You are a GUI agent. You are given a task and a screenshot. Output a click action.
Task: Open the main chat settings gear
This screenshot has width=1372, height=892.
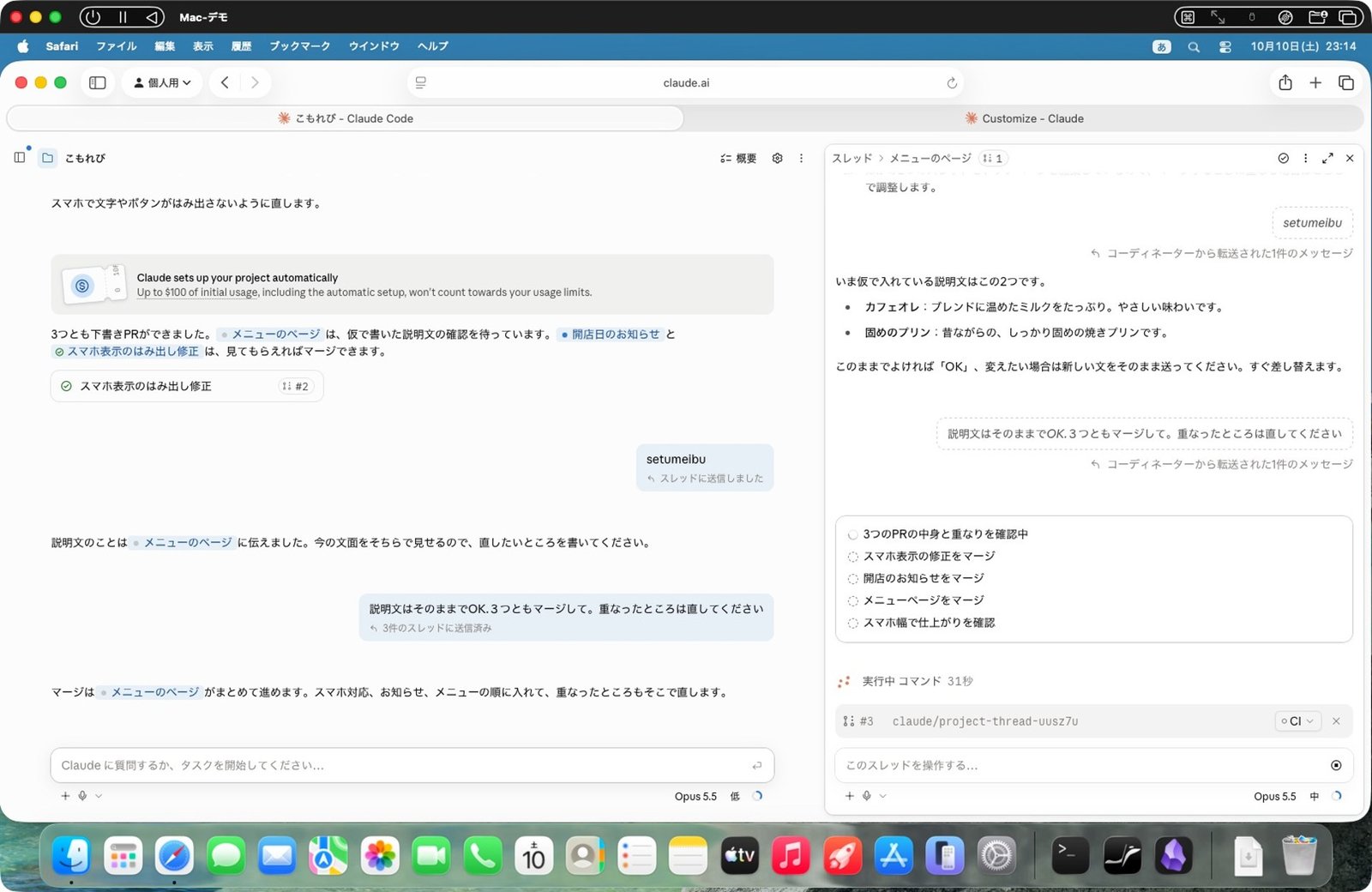[x=777, y=158]
